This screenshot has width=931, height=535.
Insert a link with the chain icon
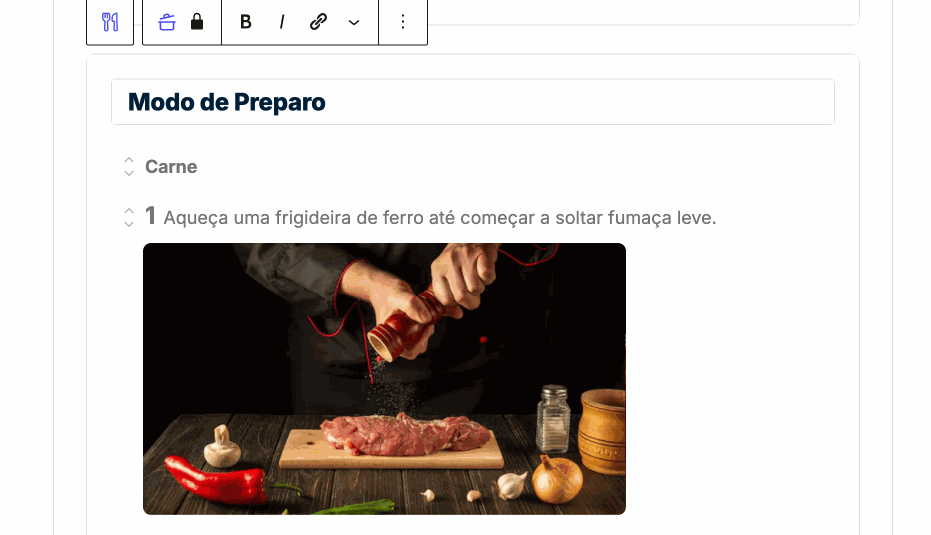(318, 22)
